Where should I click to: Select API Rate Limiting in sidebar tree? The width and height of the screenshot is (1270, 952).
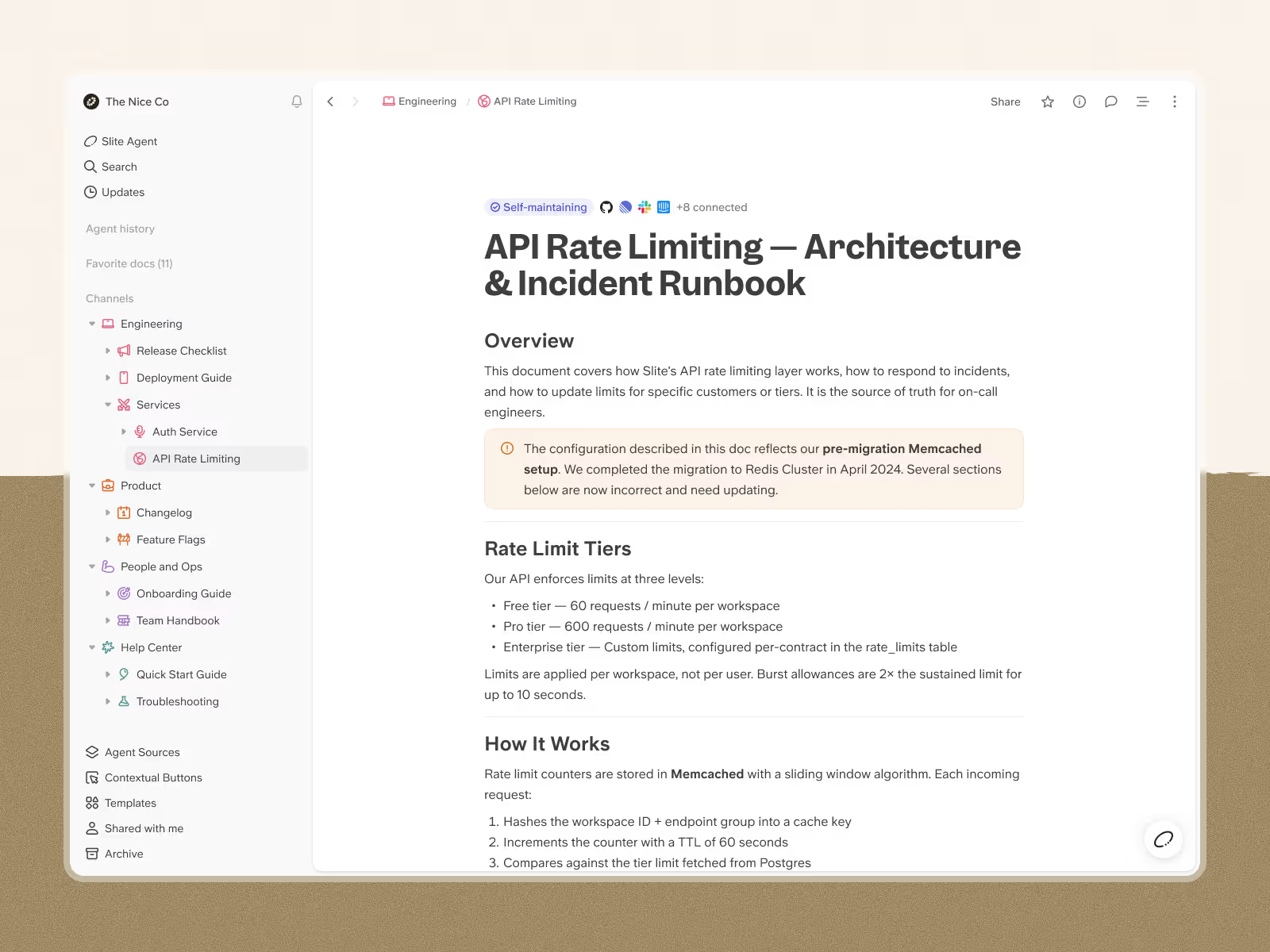[x=217, y=459]
